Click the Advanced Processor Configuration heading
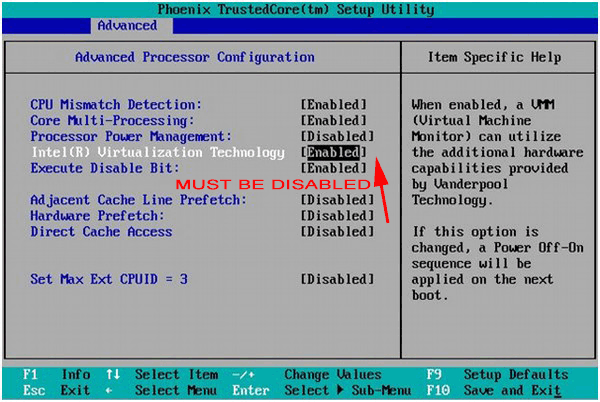 click(x=195, y=57)
